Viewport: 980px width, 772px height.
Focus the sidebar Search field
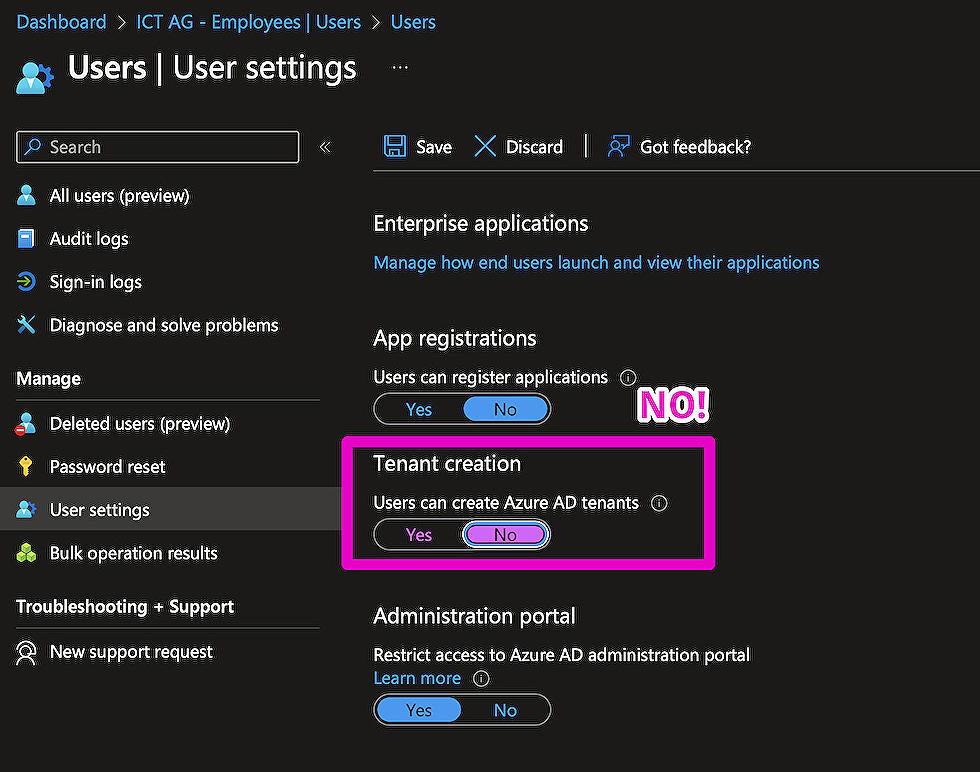tap(158, 147)
